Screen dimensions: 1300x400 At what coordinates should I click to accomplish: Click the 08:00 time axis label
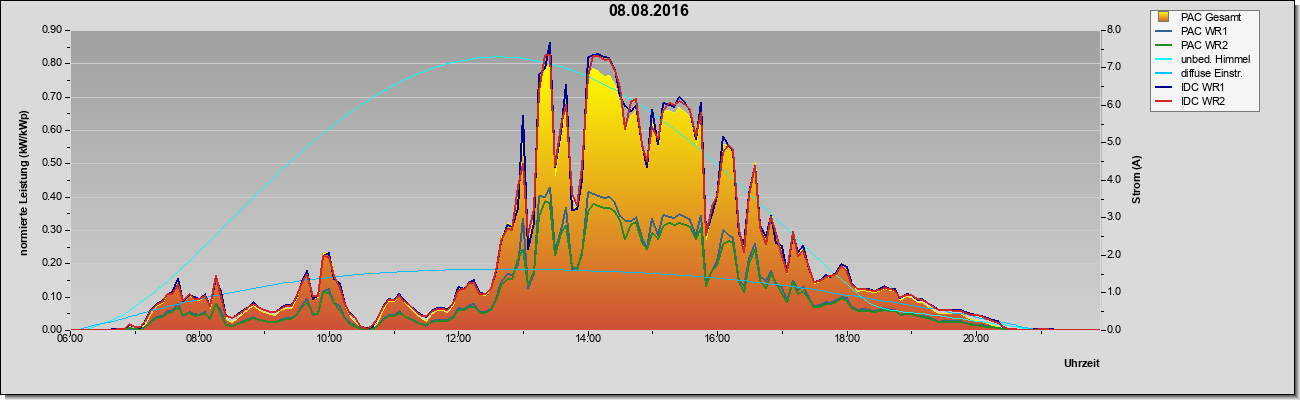[x=198, y=340]
